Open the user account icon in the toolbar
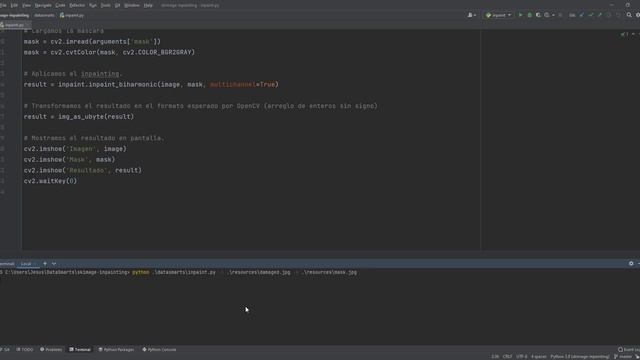This screenshot has width=640, height=360. point(471,15)
